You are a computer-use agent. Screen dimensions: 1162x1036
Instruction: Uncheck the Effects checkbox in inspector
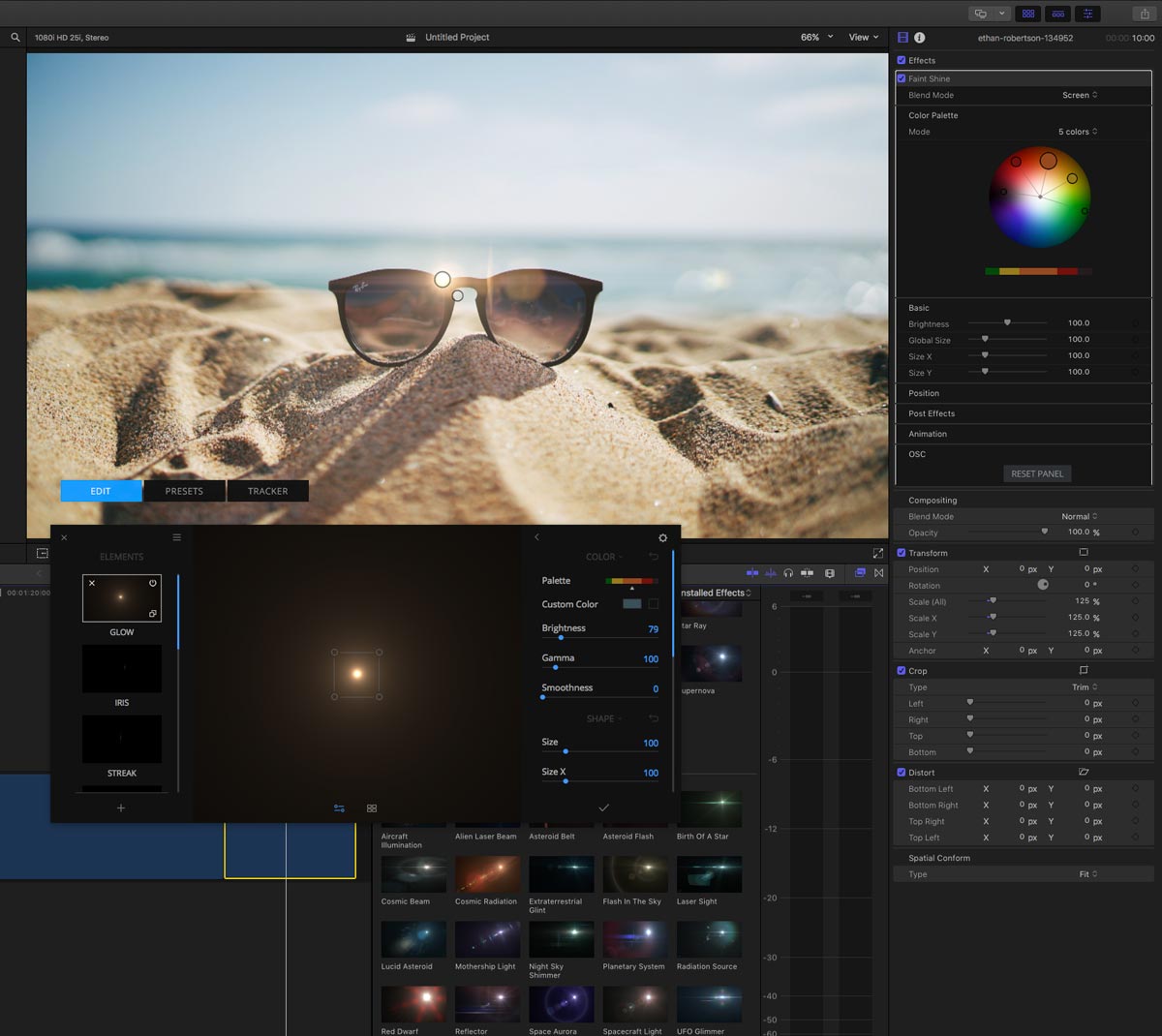tap(902, 60)
